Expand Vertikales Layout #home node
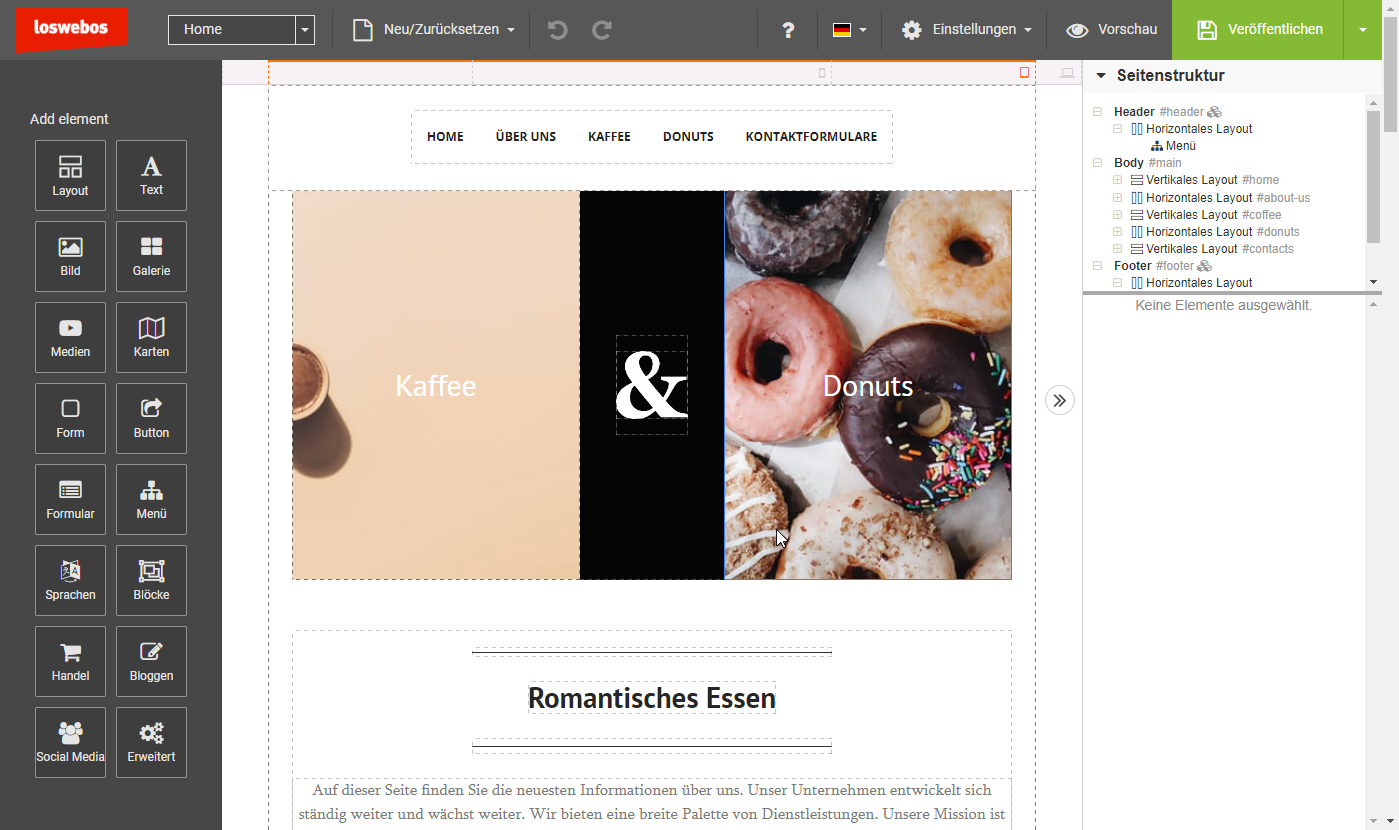Screen dimensions: 1399x830 1118,180
